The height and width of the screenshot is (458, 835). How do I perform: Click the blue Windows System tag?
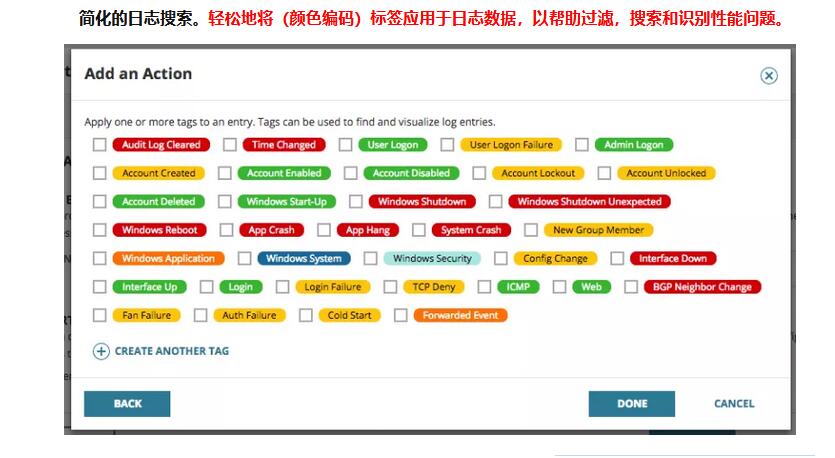tap(304, 259)
